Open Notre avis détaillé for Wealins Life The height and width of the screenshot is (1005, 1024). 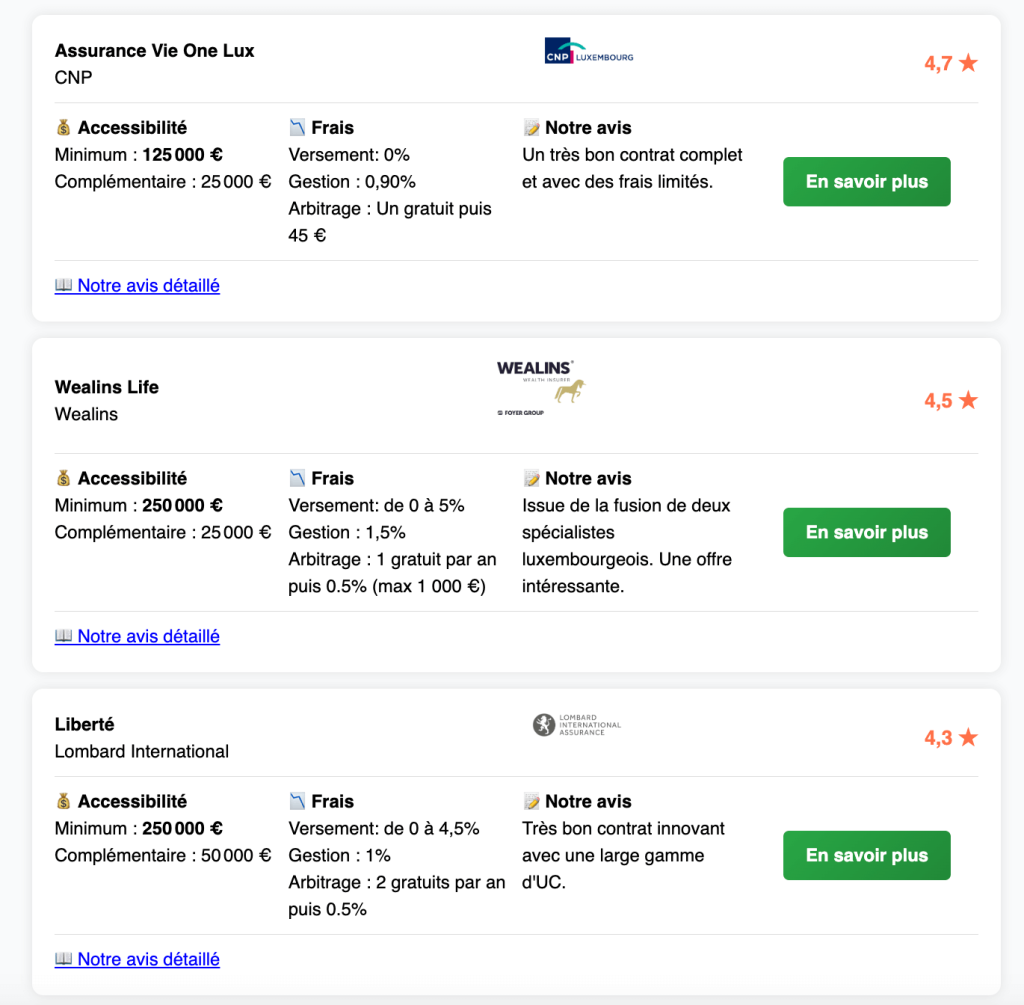[x=148, y=637]
